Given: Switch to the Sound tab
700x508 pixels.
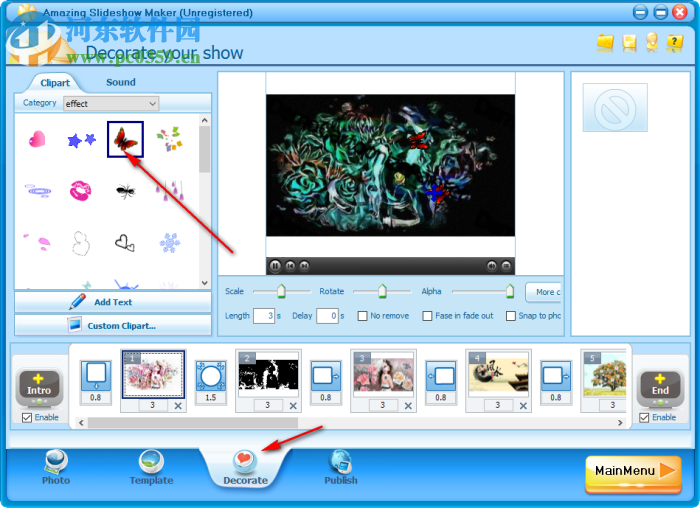Looking at the screenshot, I should click(x=121, y=82).
